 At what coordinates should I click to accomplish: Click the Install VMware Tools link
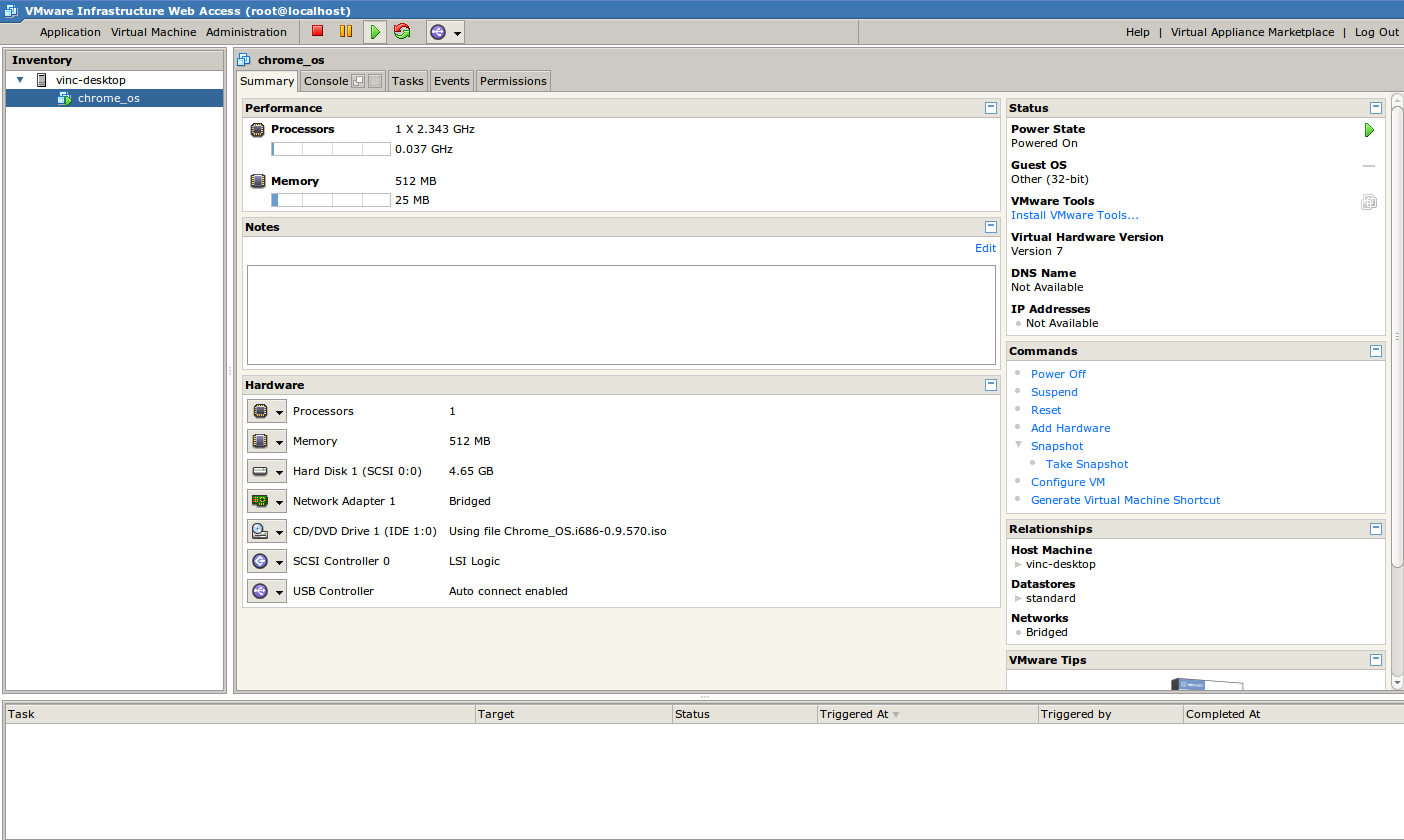click(x=1075, y=215)
